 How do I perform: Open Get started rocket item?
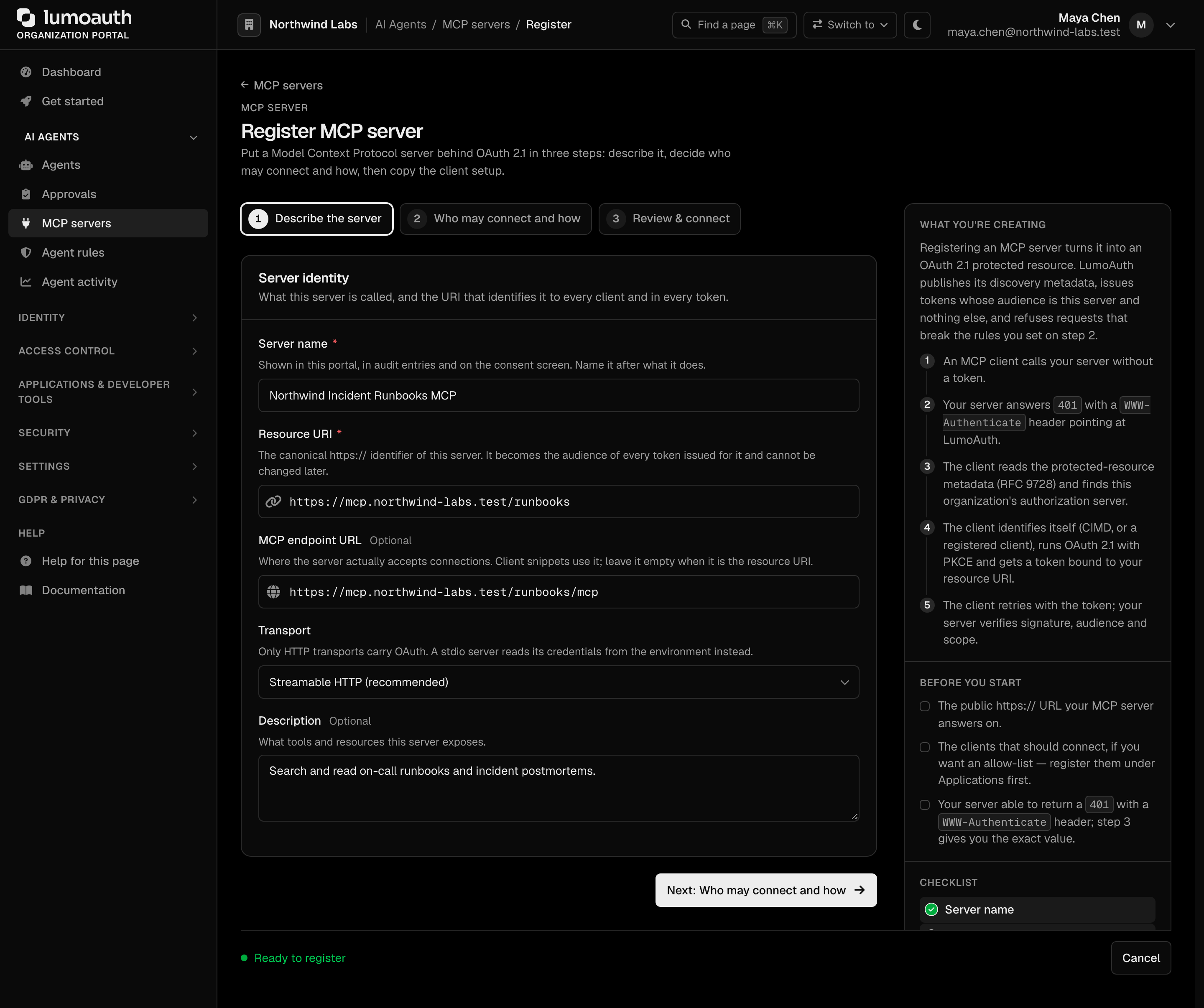tap(108, 101)
